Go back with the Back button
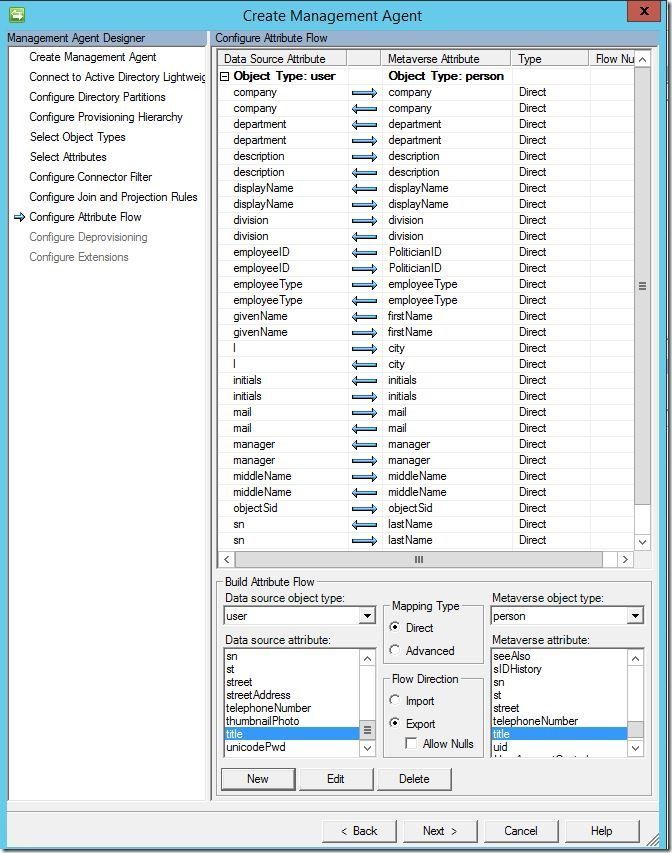 click(359, 831)
